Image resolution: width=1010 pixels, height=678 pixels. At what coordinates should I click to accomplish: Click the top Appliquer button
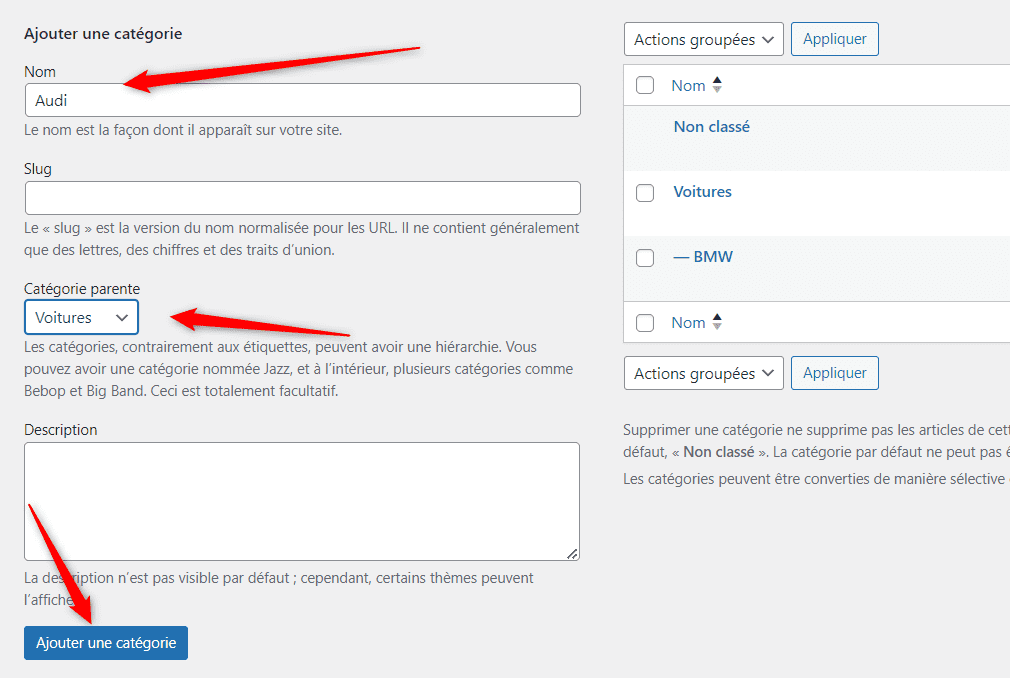coord(834,39)
